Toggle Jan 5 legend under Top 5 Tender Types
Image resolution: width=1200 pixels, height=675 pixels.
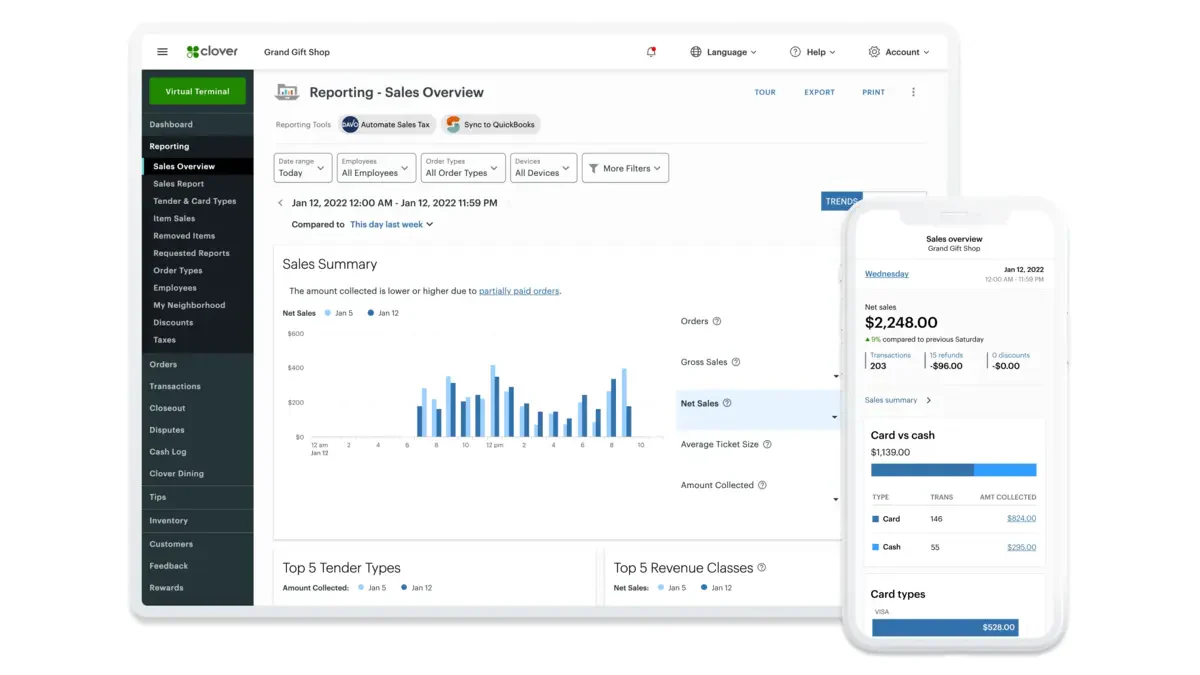pos(372,588)
